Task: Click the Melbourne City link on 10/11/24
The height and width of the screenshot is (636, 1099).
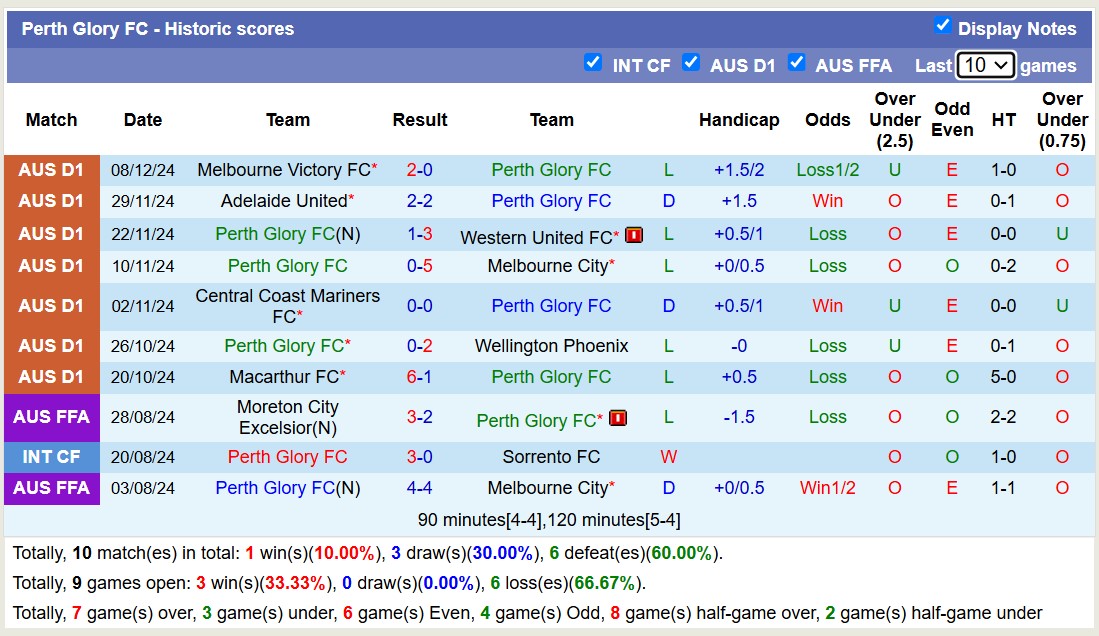Action: pyautogui.click(x=546, y=266)
